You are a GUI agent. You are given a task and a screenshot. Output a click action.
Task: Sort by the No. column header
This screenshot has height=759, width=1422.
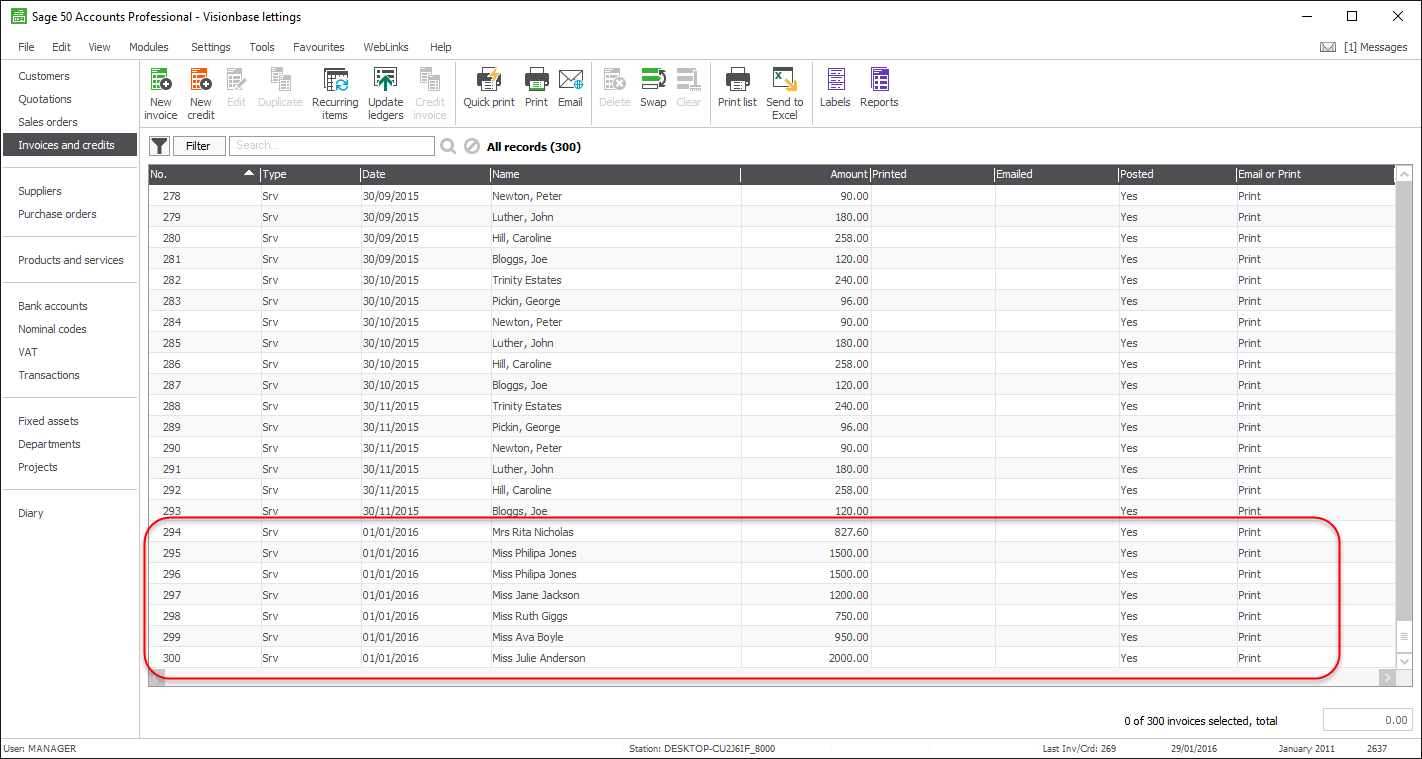tap(204, 174)
